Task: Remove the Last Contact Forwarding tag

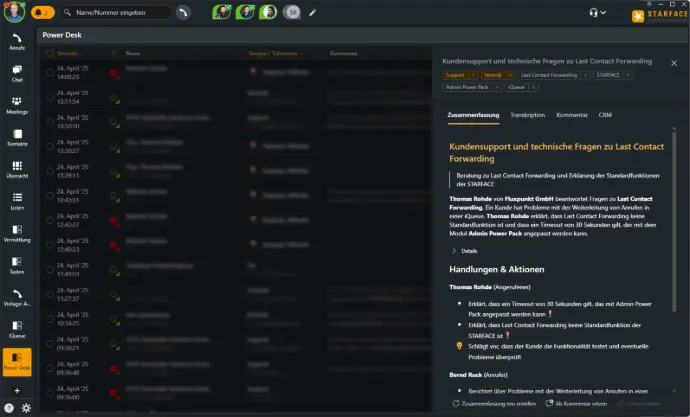Action: coord(585,75)
